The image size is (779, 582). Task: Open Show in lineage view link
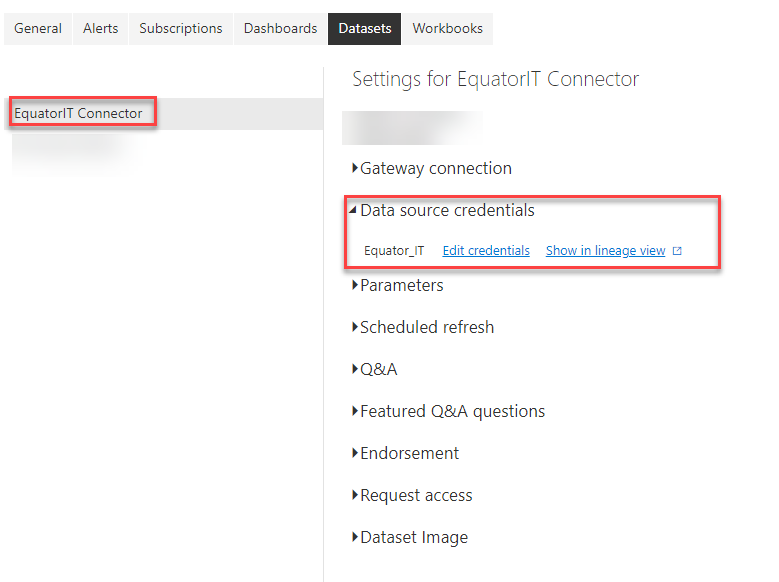605,251
